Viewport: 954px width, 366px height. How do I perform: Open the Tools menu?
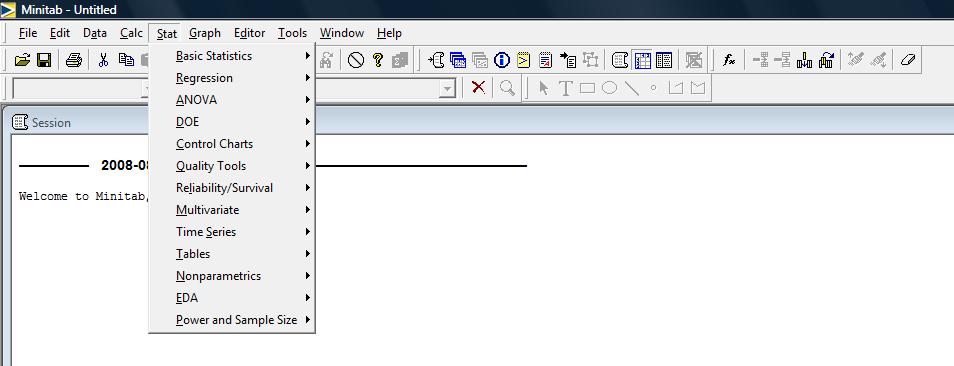pyautogui.click(x=293, y=33)
